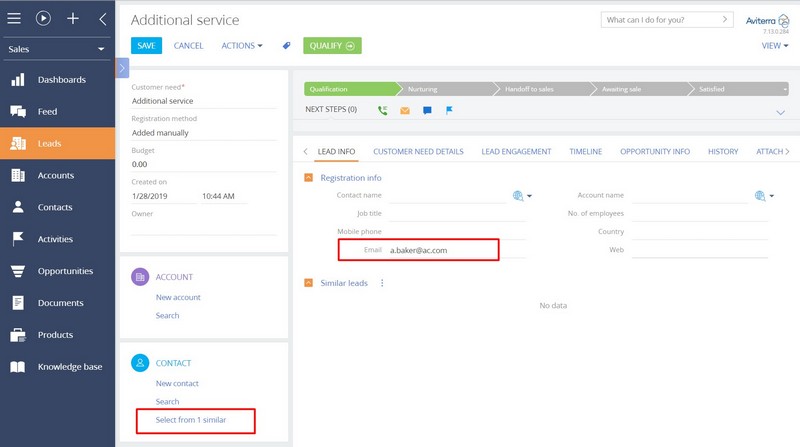
Task: Switch to the HISTORY tab
Action: click(723, 152)
